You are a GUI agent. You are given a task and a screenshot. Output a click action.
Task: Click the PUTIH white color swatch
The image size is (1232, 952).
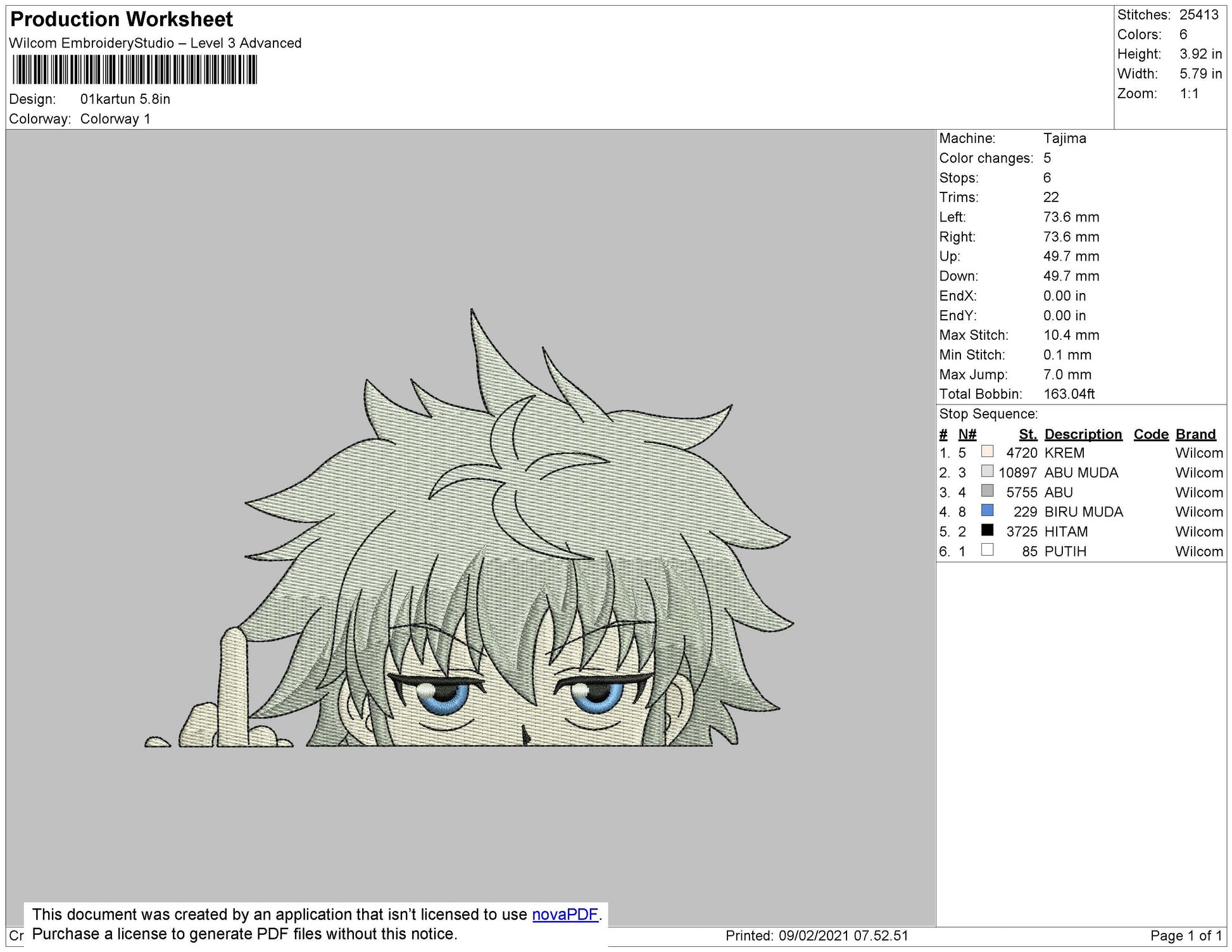(x=987, y=549)
